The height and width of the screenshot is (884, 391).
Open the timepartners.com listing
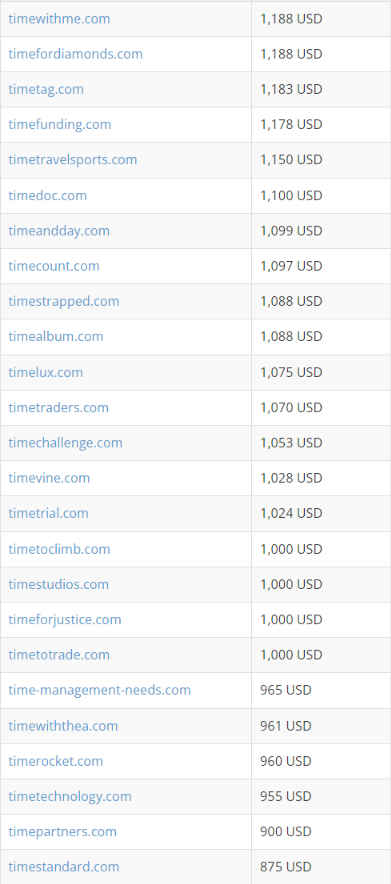(63, 832)
